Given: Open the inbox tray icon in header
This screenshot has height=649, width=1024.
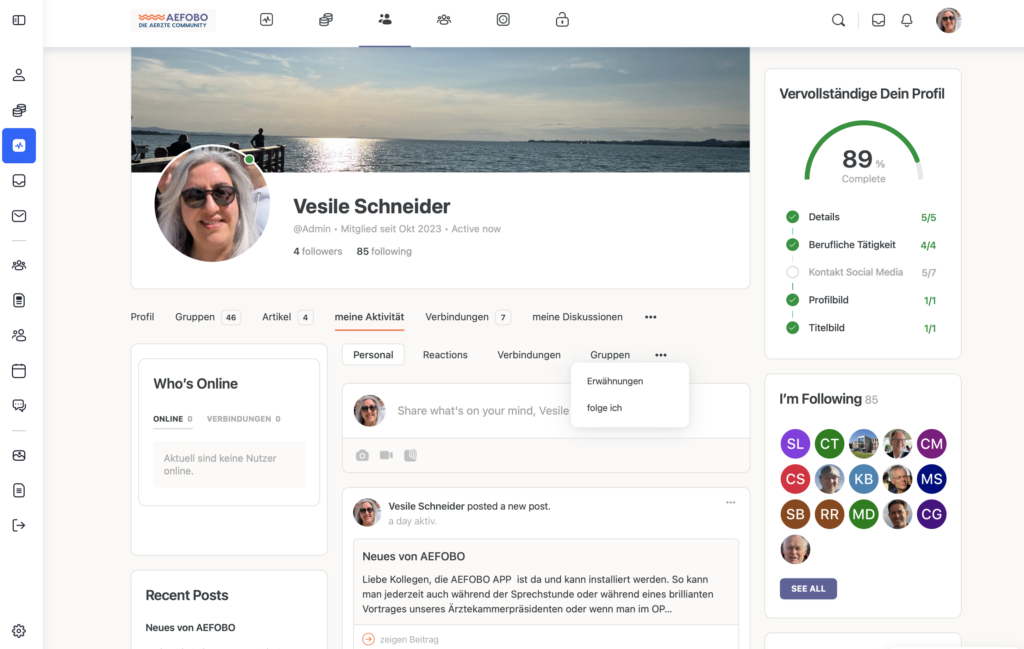Looking at the screenshot, I should [878, 20].
